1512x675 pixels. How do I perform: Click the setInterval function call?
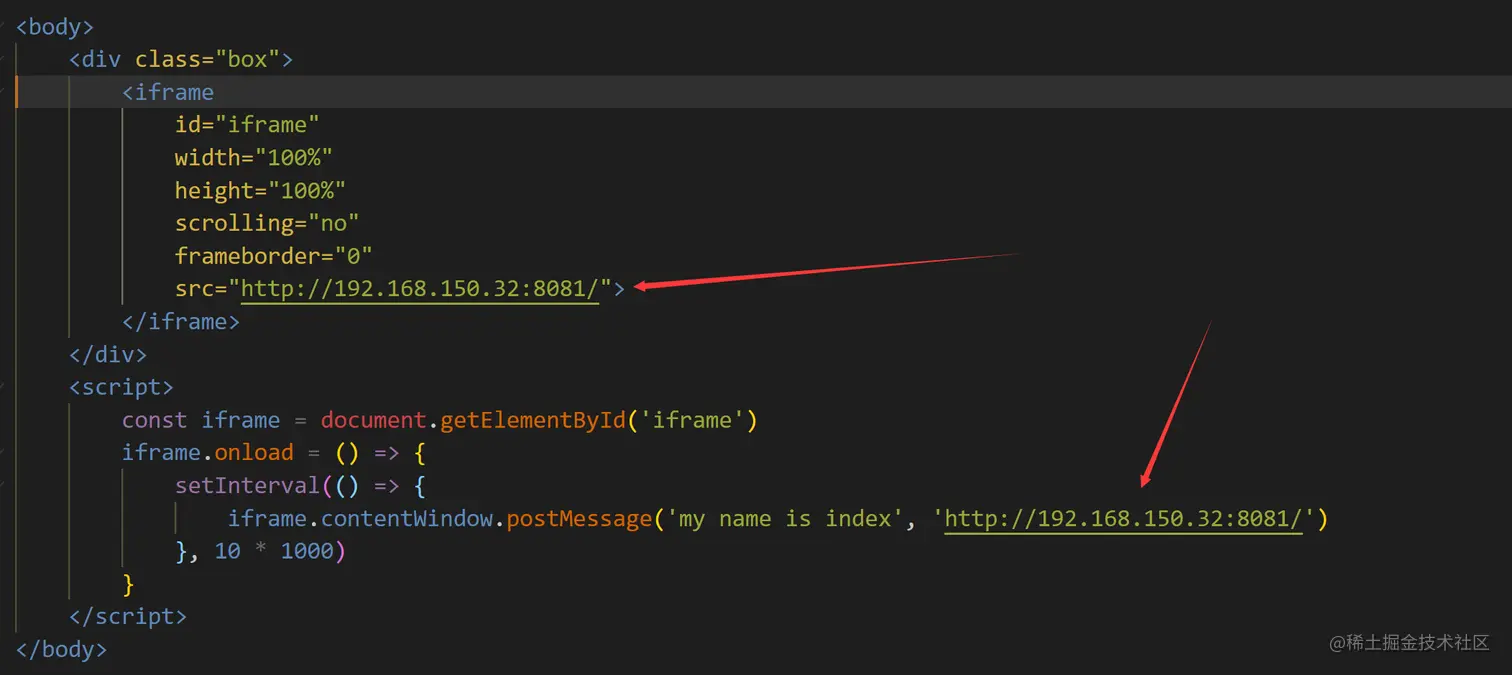click(235, 485)
